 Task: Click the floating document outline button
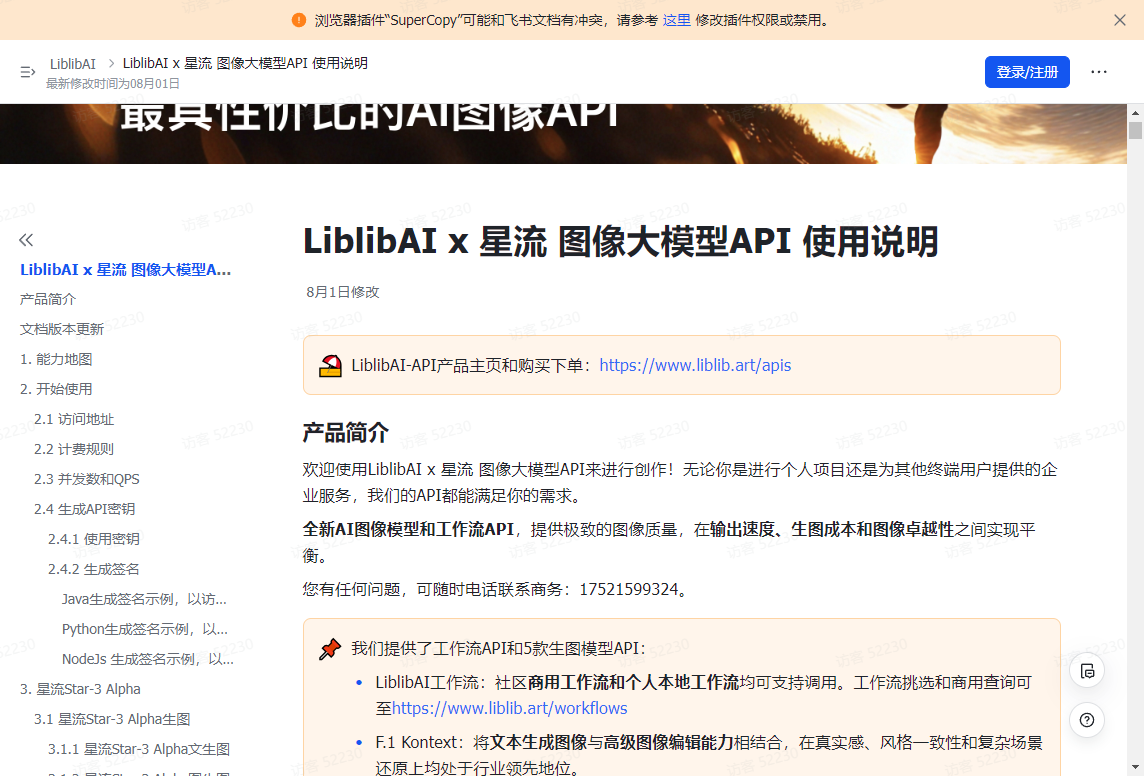pyautogui.click(x=1087, y=671)
